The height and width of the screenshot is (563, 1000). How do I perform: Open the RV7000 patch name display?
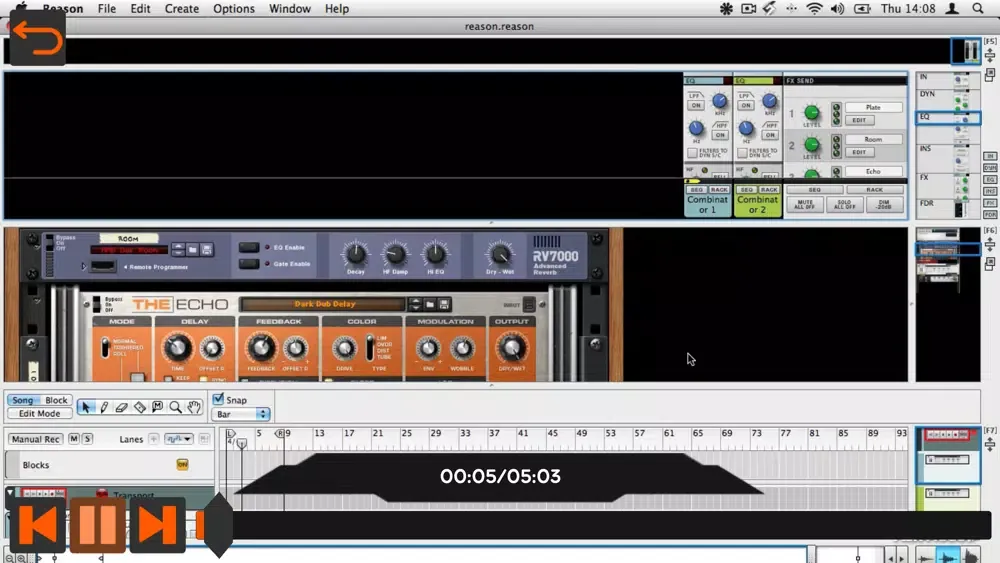(129, 250)
